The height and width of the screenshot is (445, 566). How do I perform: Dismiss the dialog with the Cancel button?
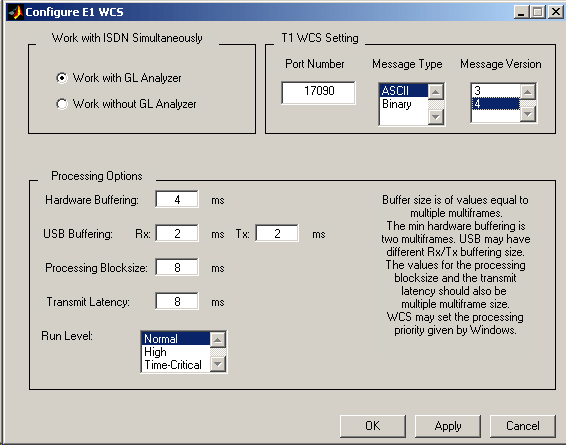click(522, 426)
